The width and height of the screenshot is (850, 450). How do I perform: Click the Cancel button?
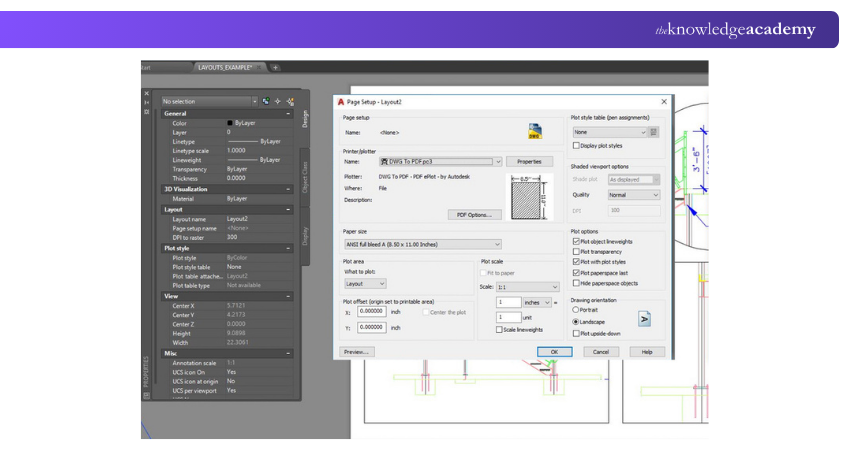601,352
